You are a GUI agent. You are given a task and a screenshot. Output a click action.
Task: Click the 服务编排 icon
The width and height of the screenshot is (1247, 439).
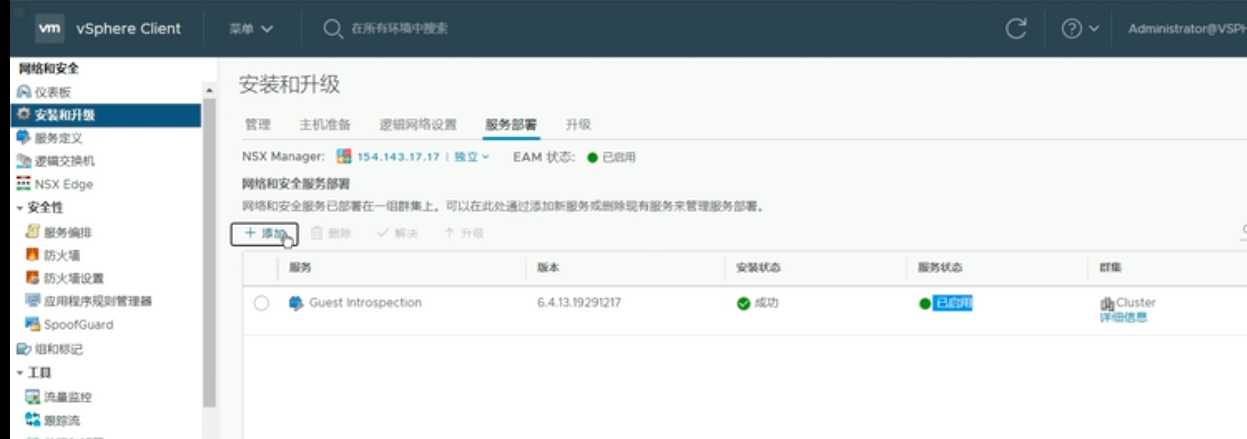[x=32, y=232]
